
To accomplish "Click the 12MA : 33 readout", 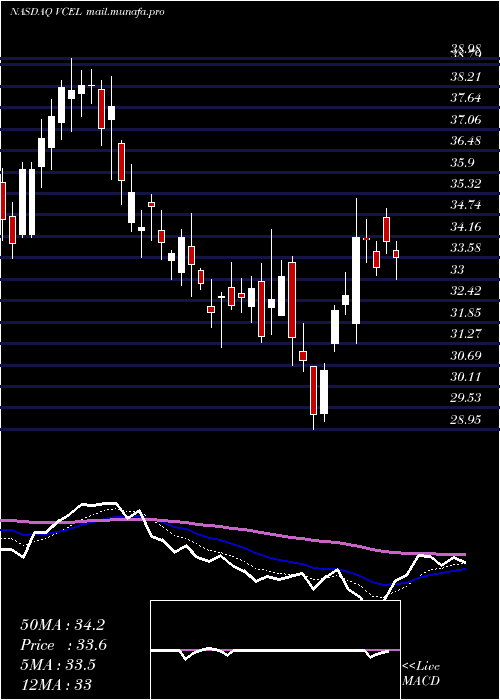I will (x=56, y=684).
